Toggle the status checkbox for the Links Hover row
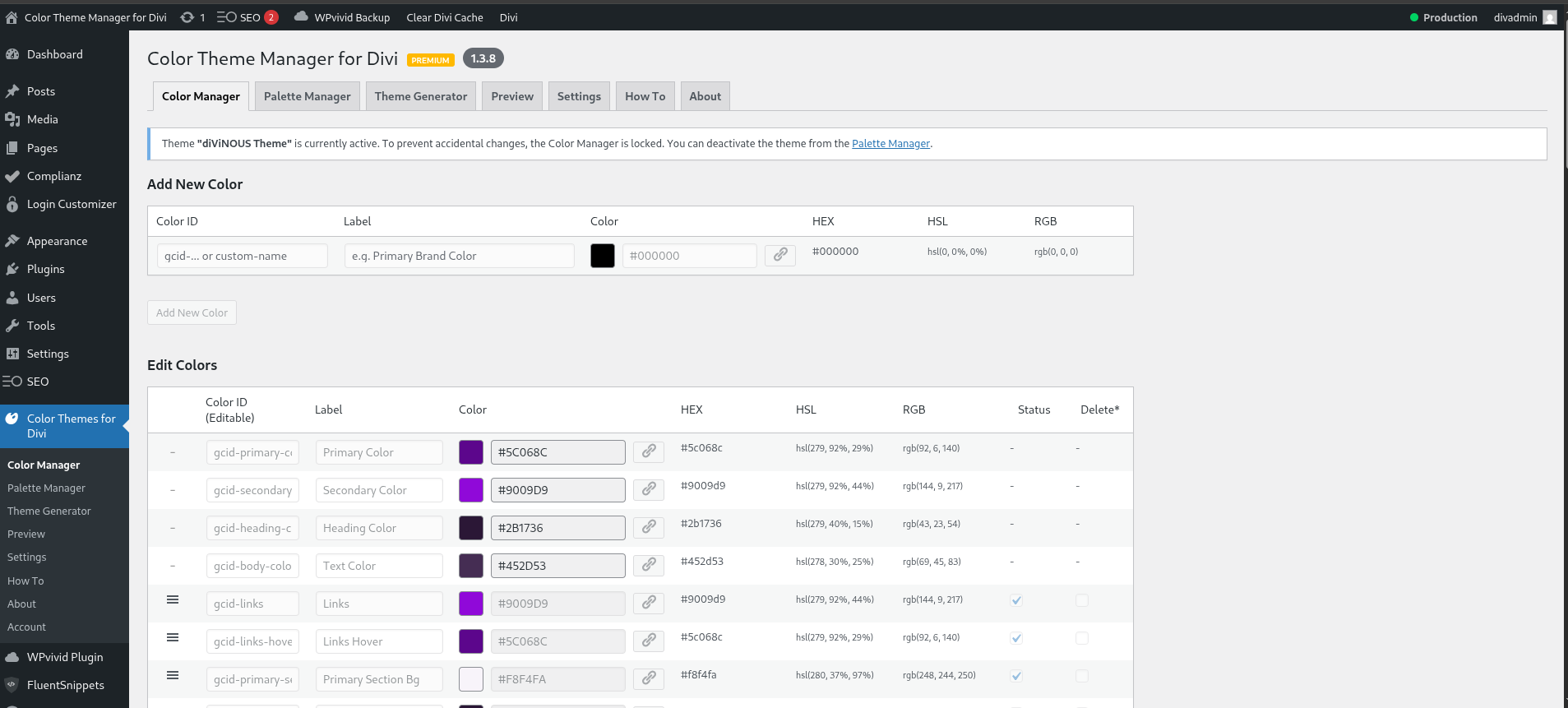This screenshot has width=1568, height=708. [x=1016, y=638]
